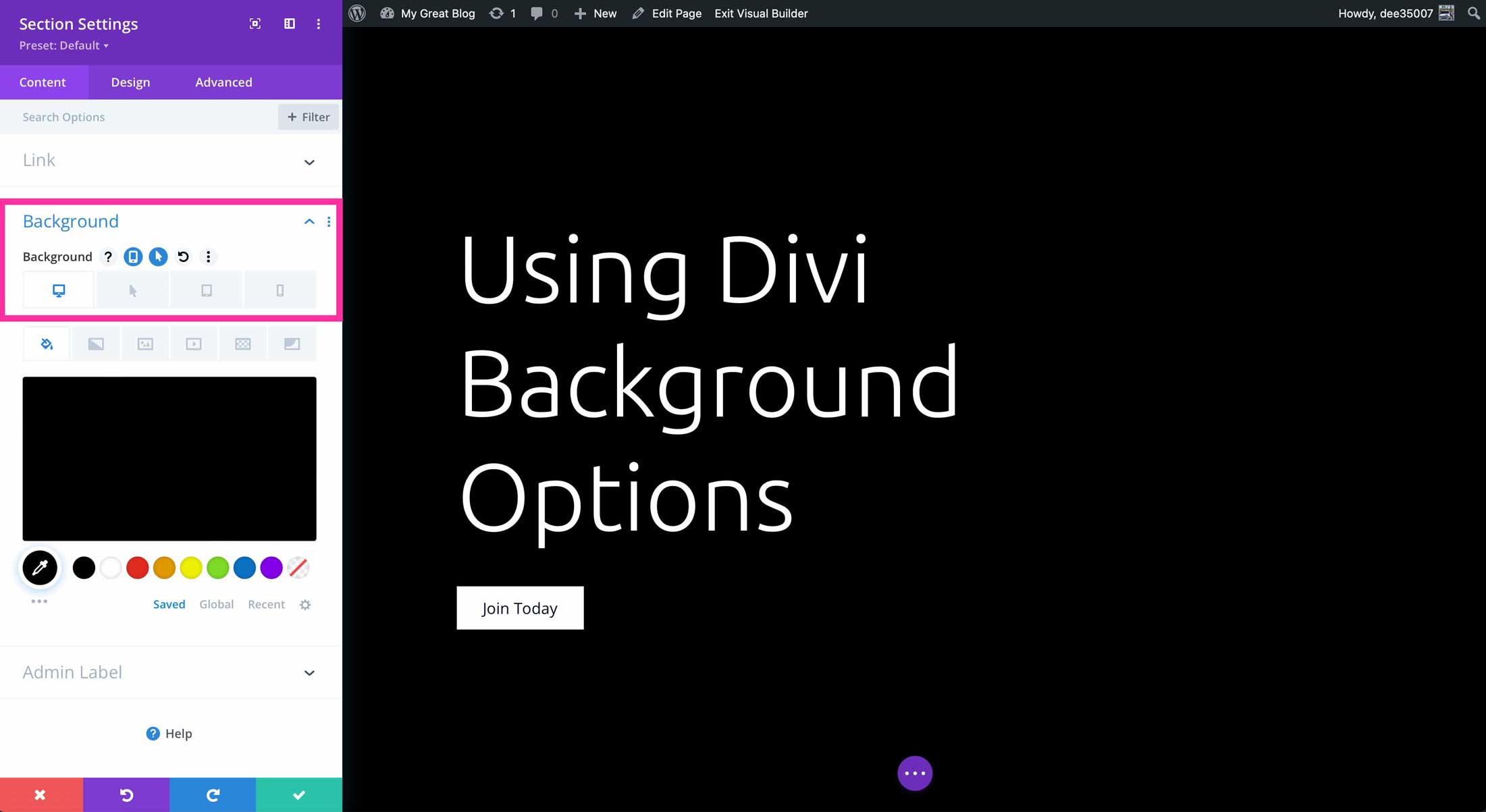Image resolution: width=1486 pixels, height=812 pixels.
Task: Switch to the Advanced tab
Action: (x=223, y=82)
